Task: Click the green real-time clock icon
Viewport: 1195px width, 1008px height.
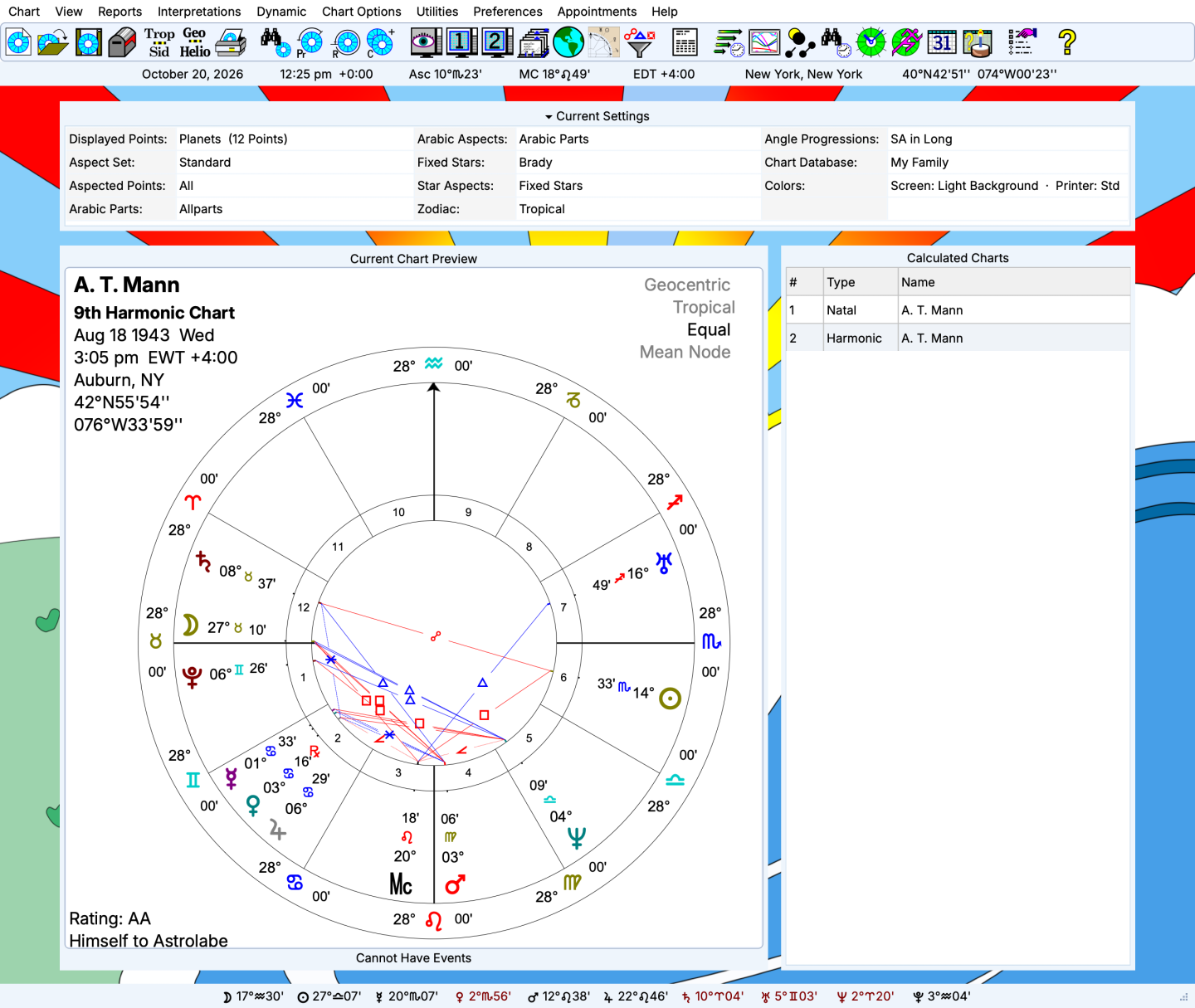Action: point(871,42)
